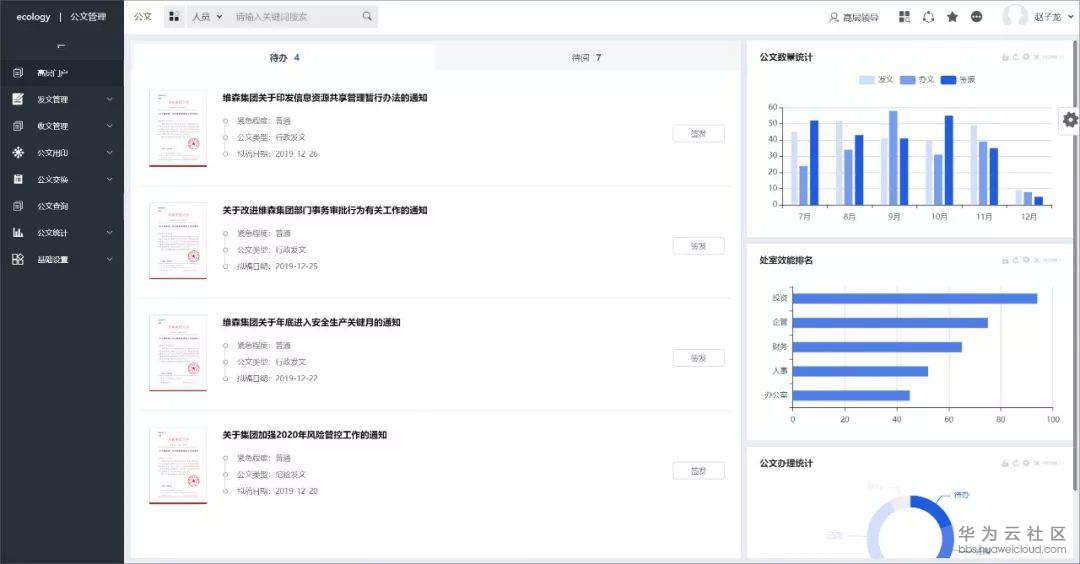
Task: Refresh the 公文数量统计 panel
Action: point(1015,57)
